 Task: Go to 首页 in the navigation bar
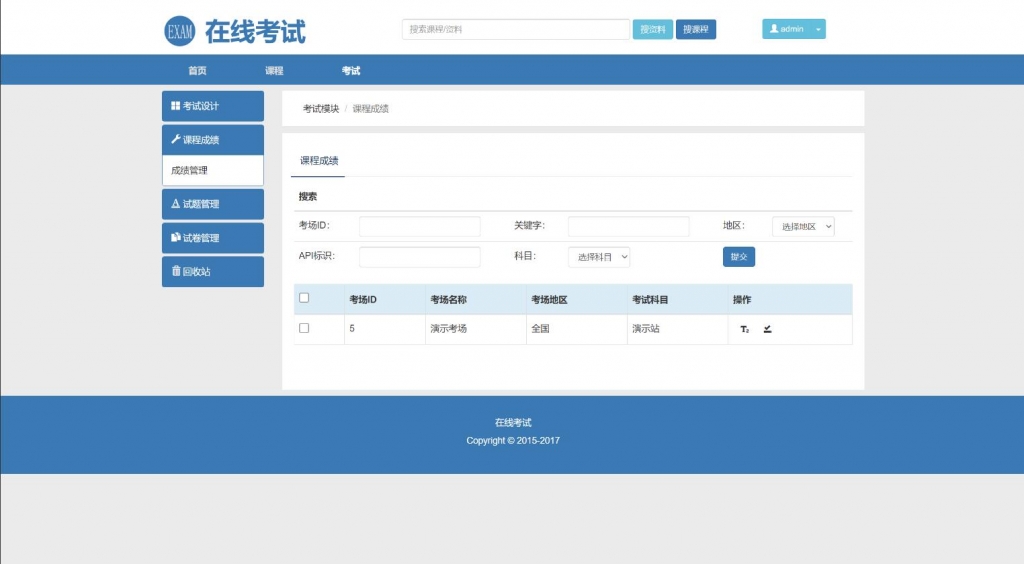click(197, 71)
